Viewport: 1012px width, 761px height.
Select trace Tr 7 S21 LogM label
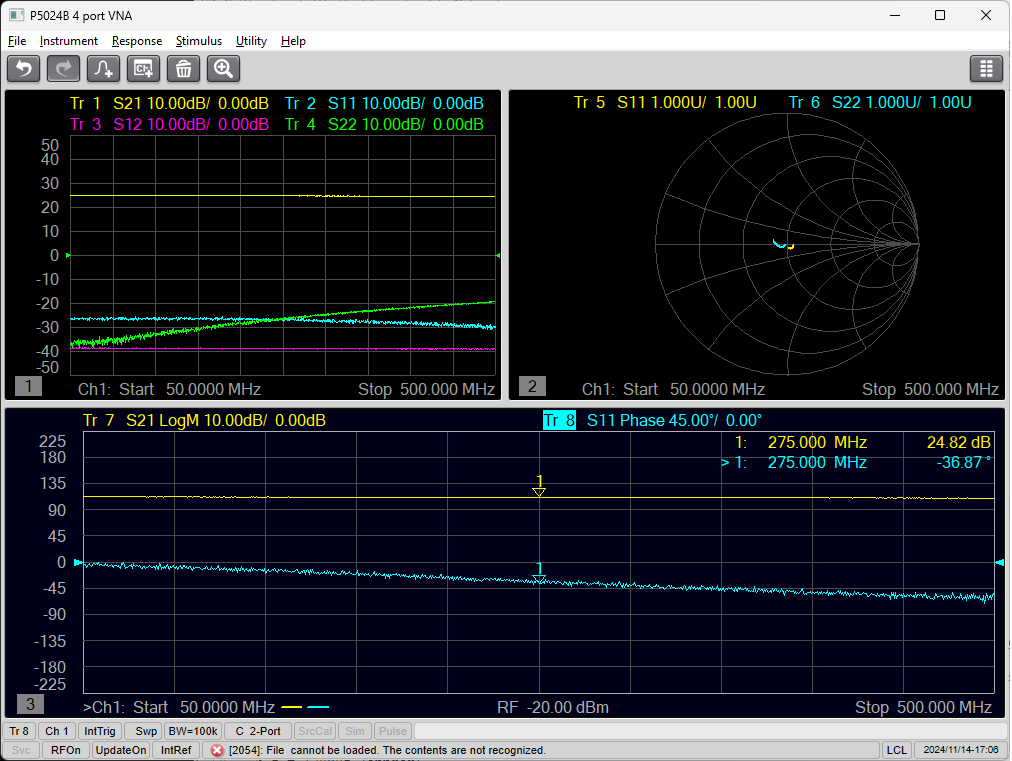(205, 420)
